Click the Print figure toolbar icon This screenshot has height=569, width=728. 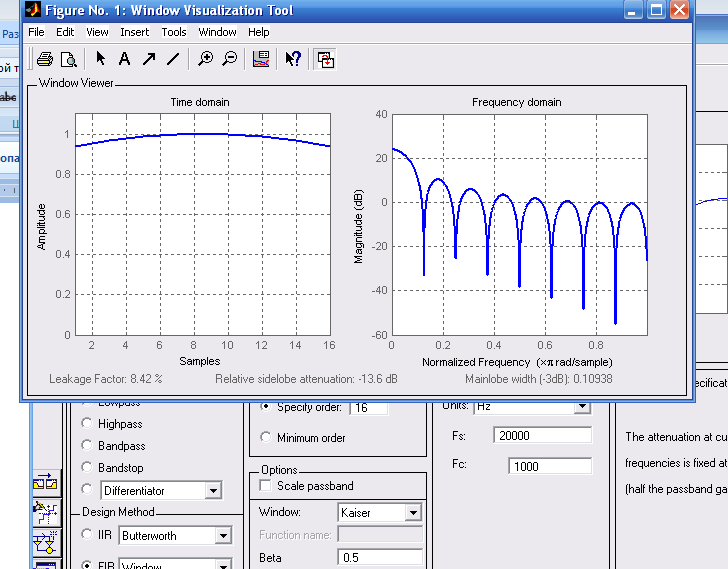(x=44, y=59)
